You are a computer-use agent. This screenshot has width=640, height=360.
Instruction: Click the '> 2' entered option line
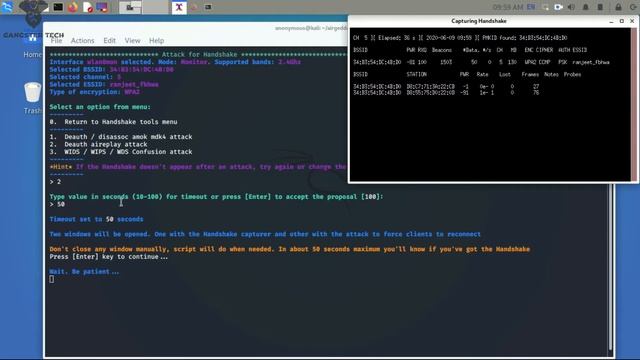(55, 182)
